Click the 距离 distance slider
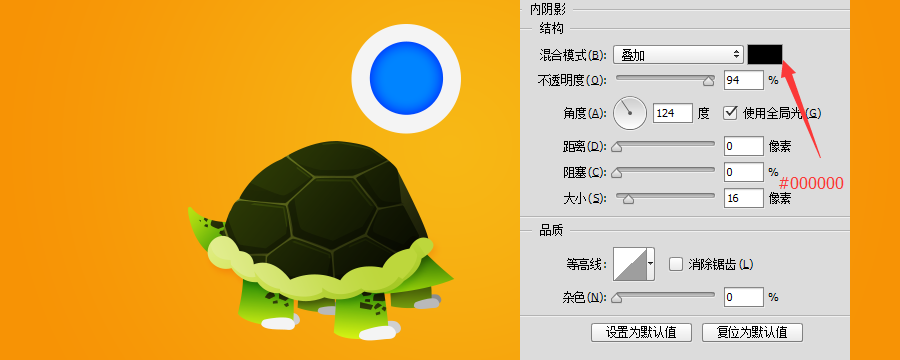The height and width of the screenshot is (360, 900). pos(665,146)
